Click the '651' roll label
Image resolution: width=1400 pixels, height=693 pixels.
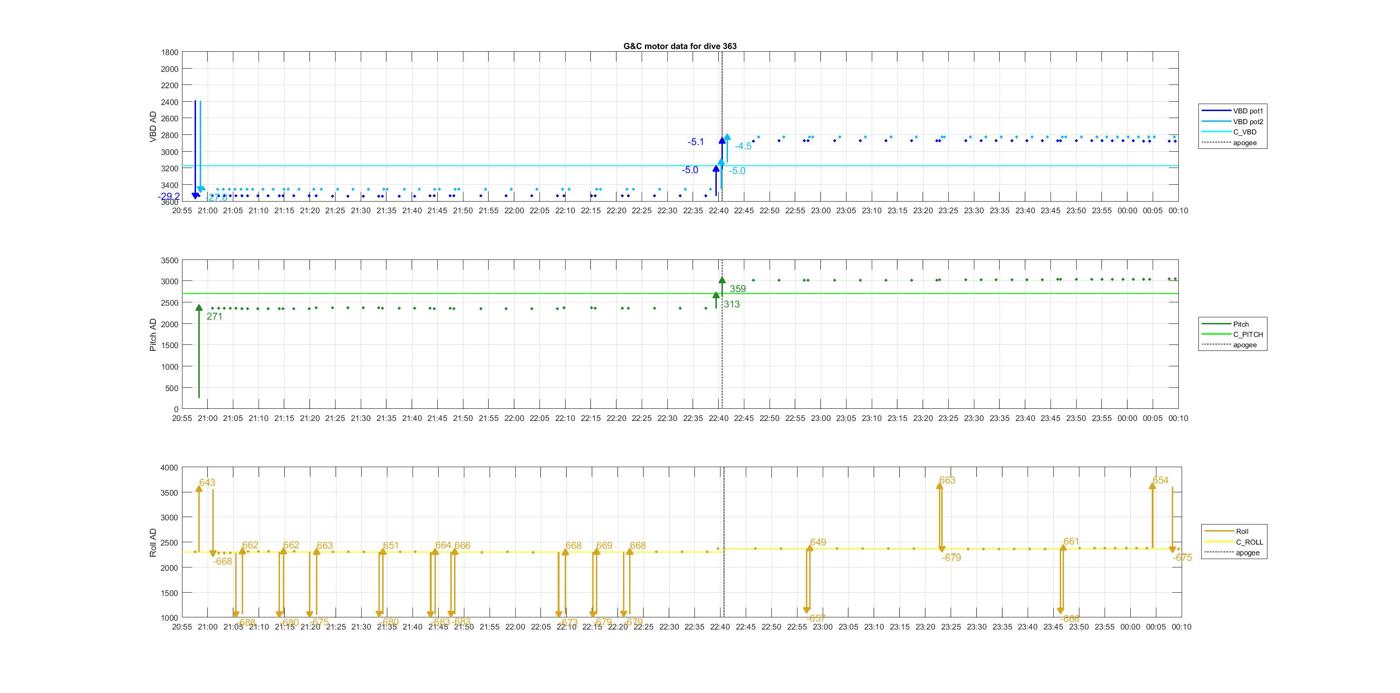point(391,546)
